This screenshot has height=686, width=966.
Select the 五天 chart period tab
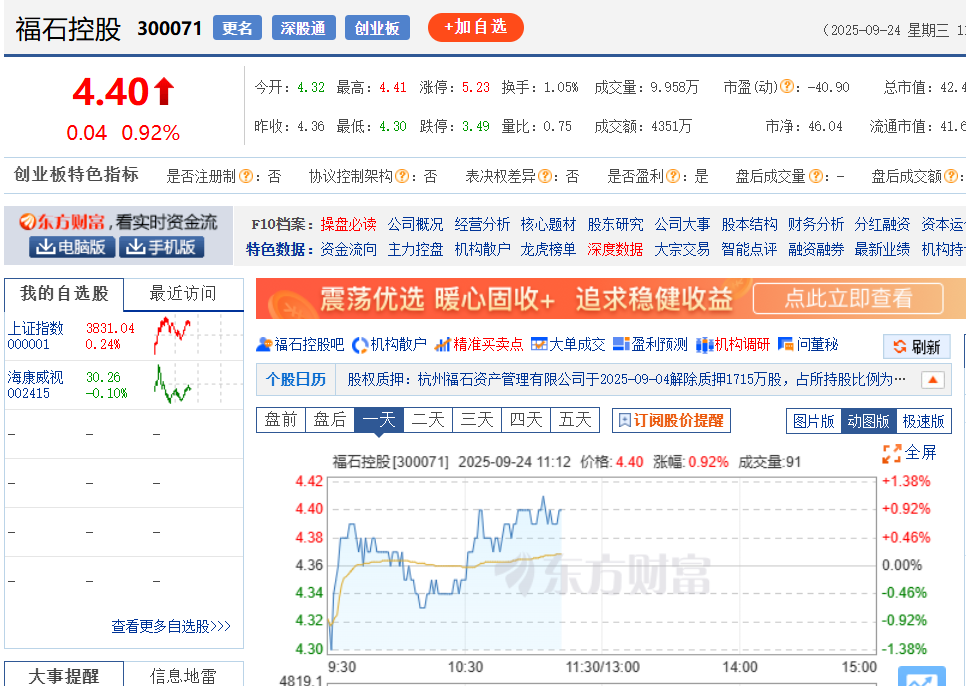tap(575, 420)
